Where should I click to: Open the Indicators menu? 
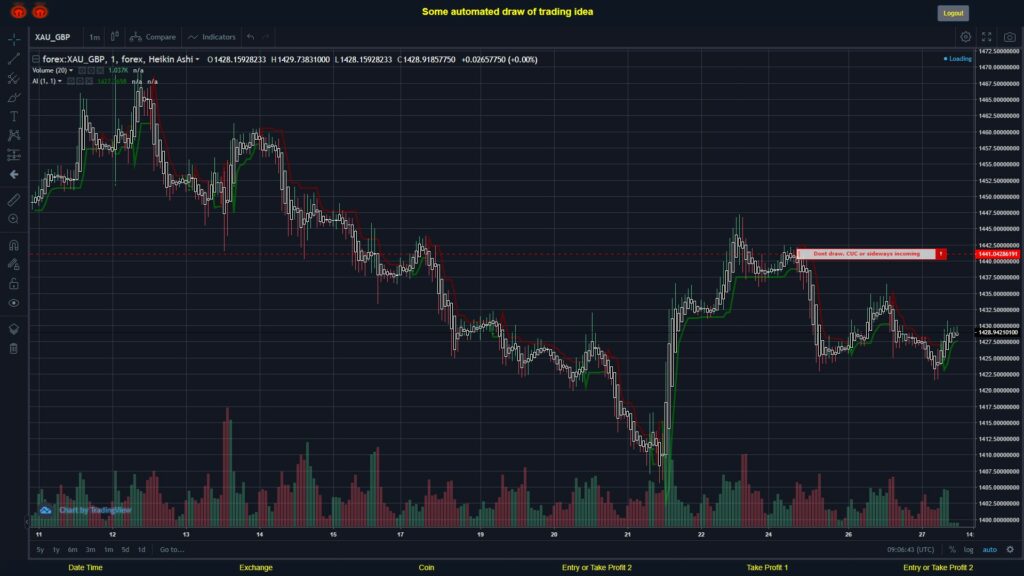[x=212, y=37]
